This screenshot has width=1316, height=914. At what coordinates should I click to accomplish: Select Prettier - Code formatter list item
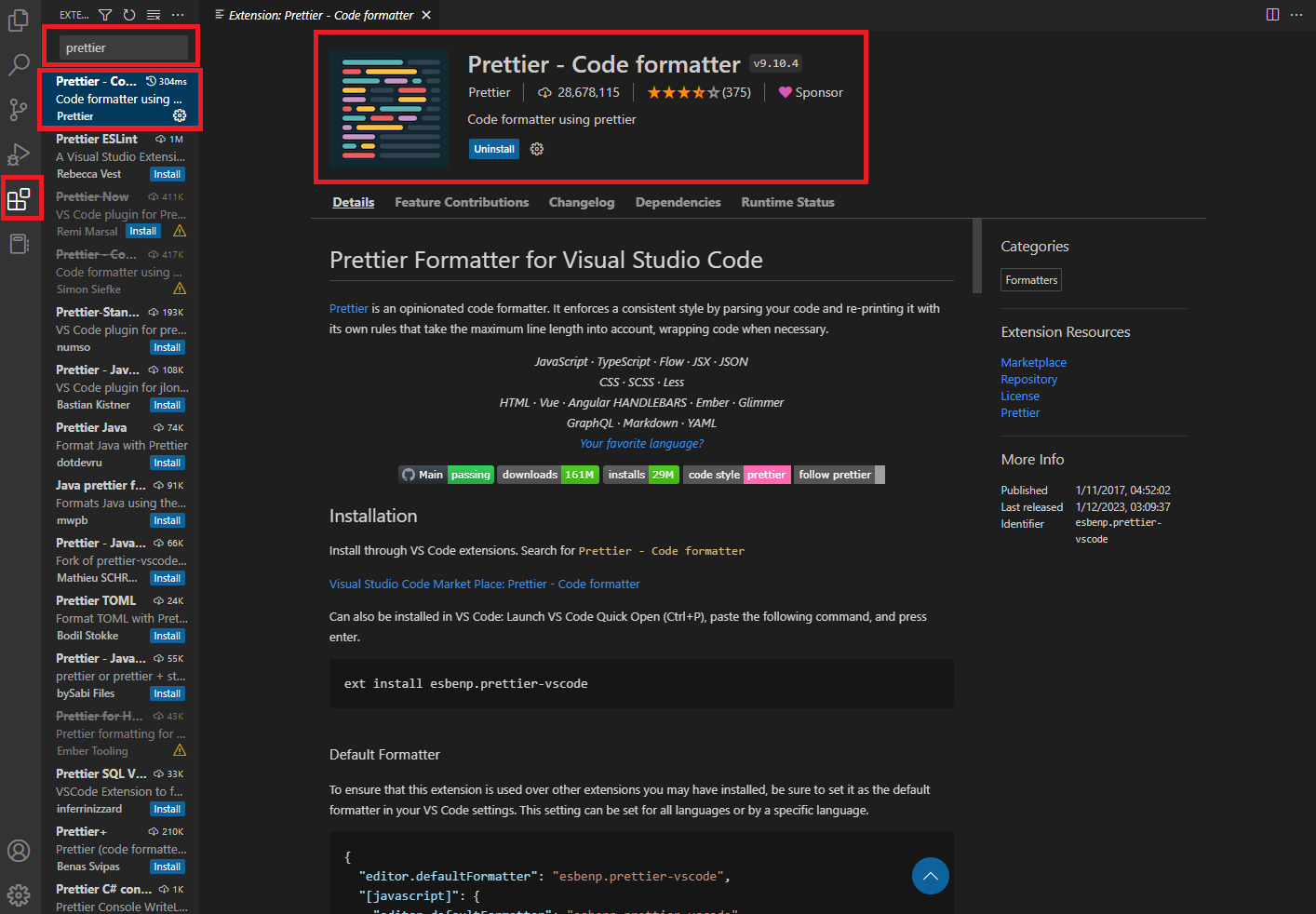click(120, 99)
